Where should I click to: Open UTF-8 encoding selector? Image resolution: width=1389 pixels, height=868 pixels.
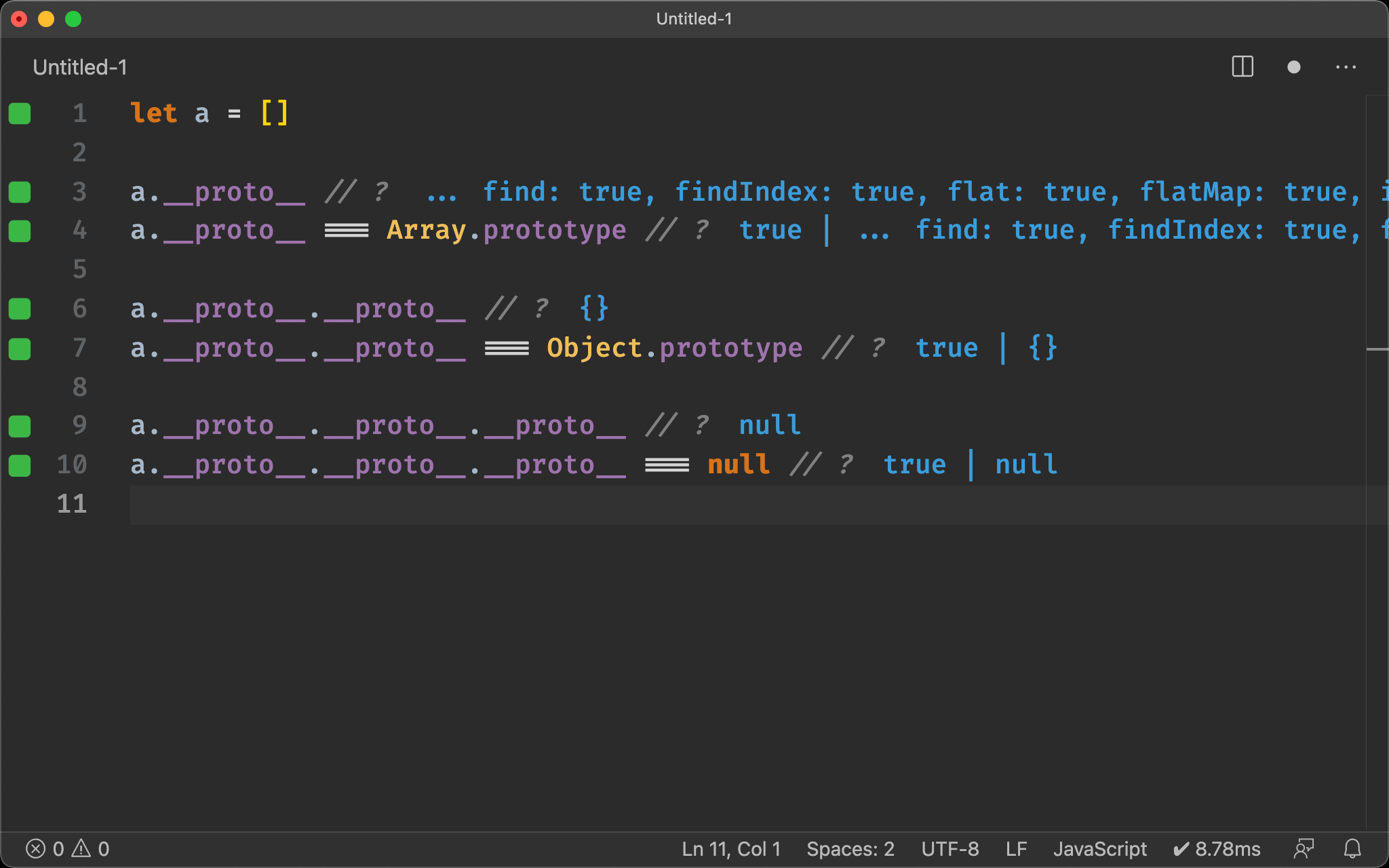[x=950, y=848]
